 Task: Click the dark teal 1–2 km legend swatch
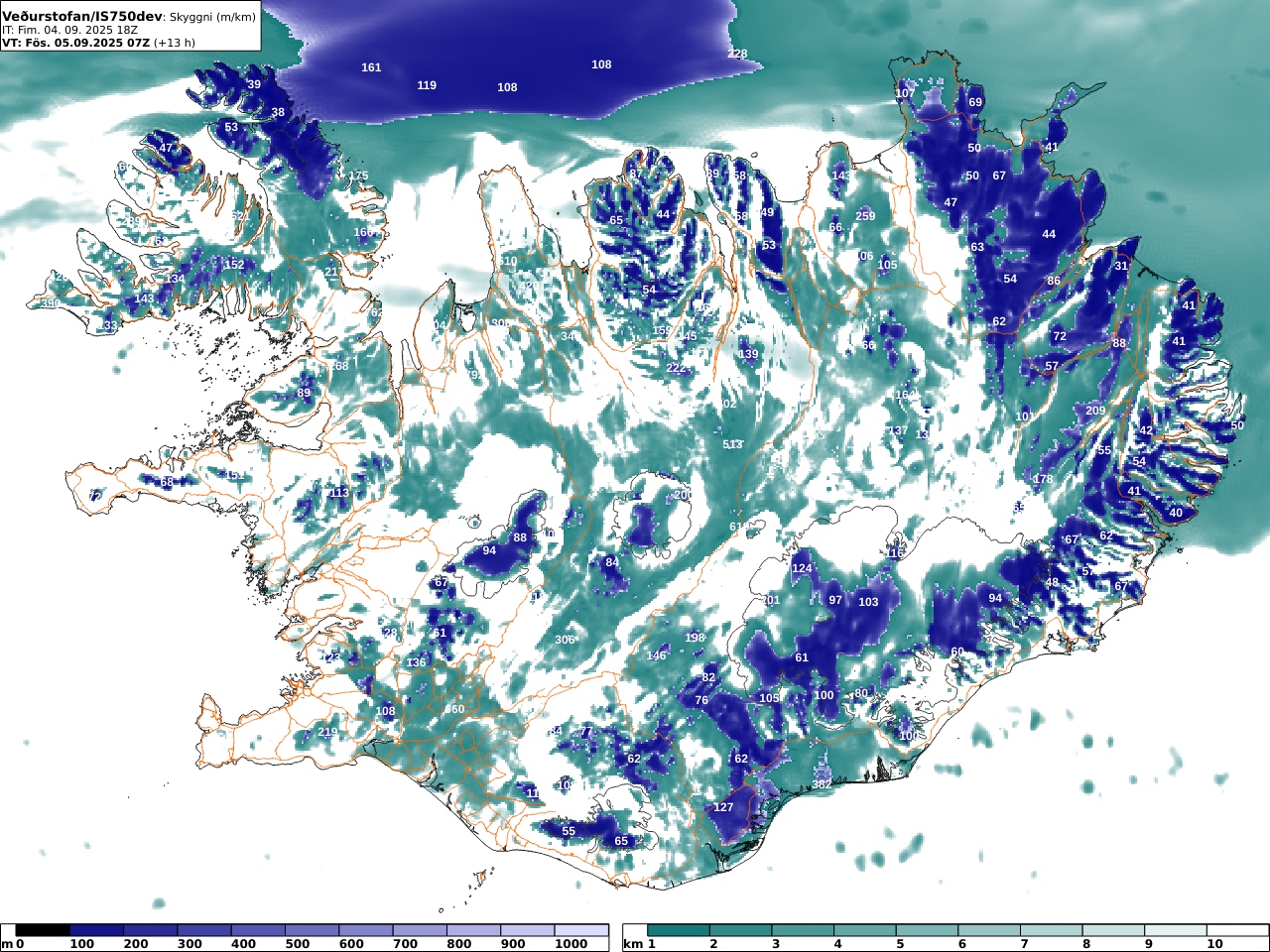pos(679,930)
